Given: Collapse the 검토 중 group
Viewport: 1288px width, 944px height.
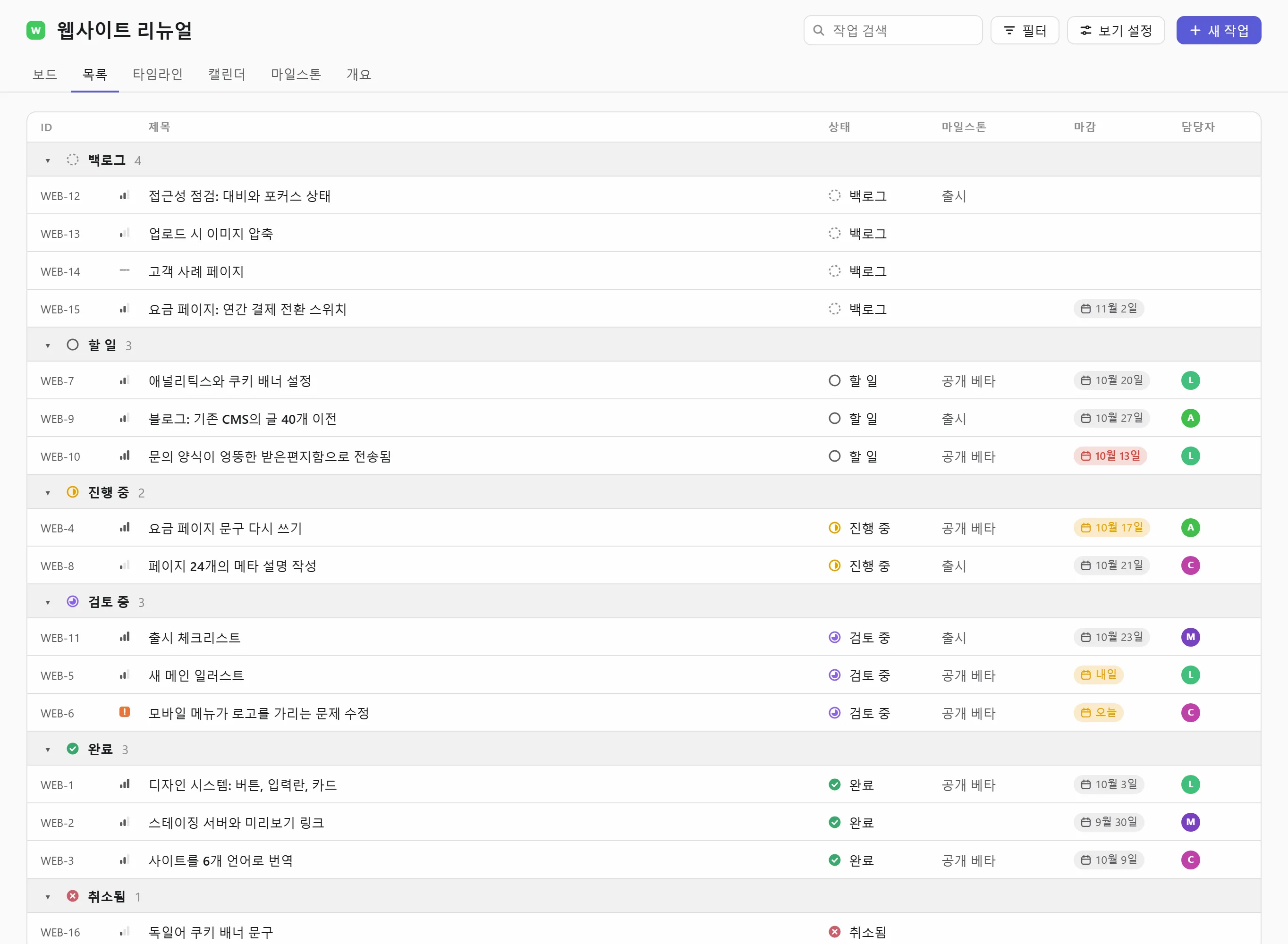Looking at the screenshot, I should [x=48, y=602].
